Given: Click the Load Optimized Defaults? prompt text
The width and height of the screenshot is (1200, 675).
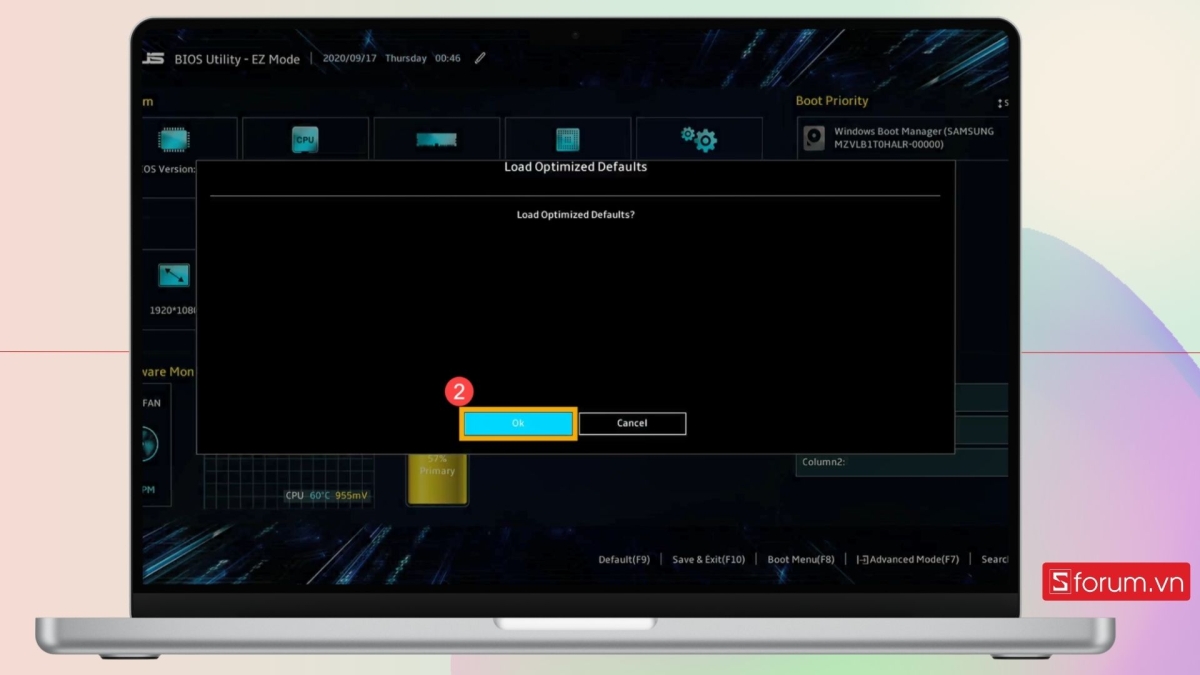Looking at the screenshot, I should pos(575,215).
